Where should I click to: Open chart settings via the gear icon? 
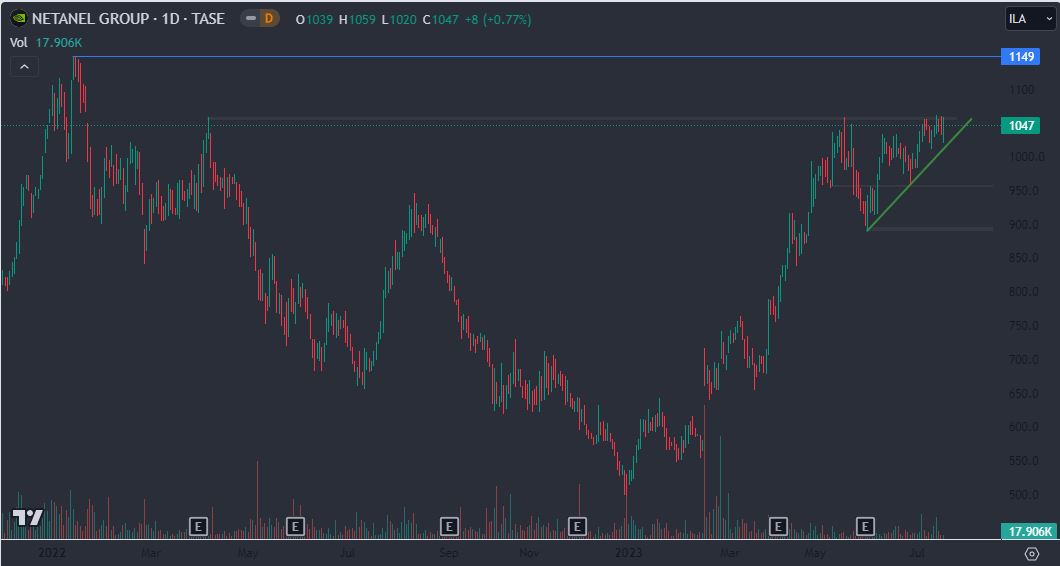coord(1032,554)
